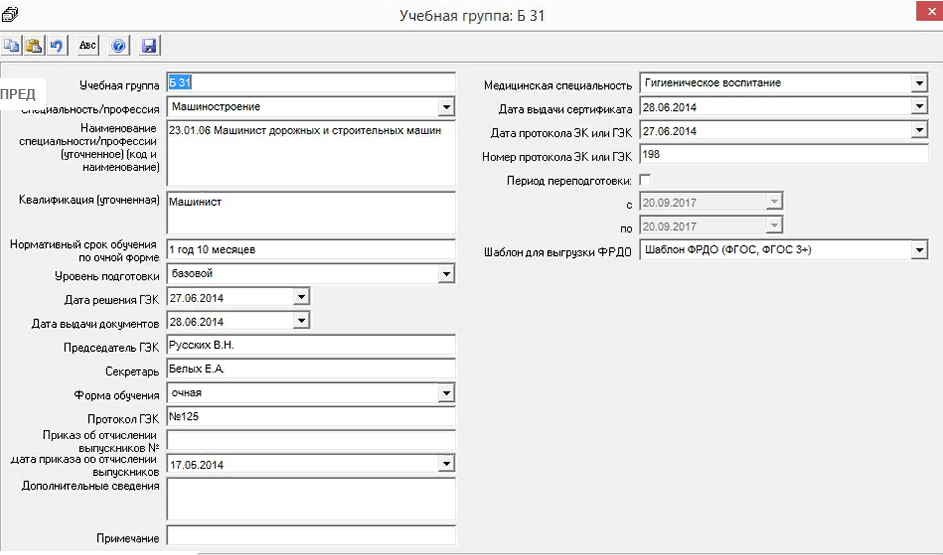Open the Уровень подготовки dropdown
Screen dimensions: 943x555
tap(446, 274)
